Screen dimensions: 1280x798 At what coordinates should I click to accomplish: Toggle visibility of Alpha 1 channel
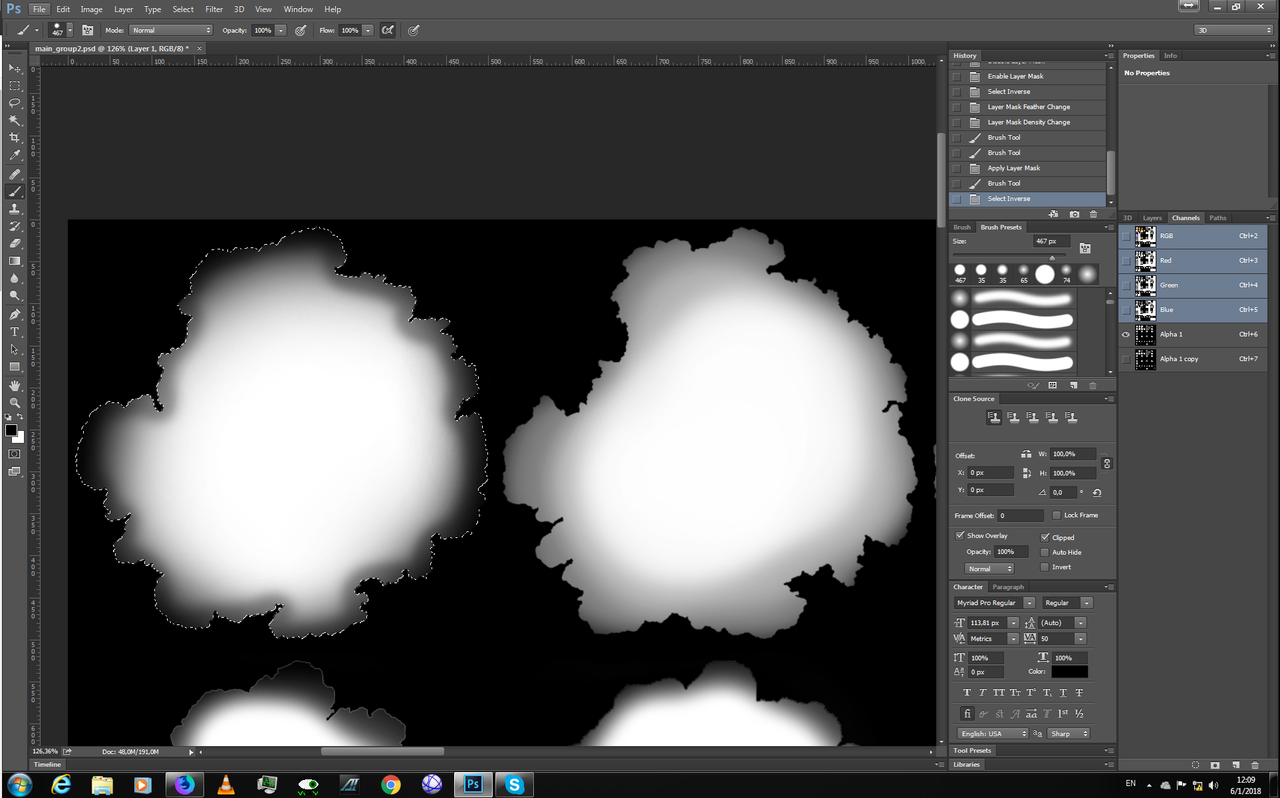1126,334
